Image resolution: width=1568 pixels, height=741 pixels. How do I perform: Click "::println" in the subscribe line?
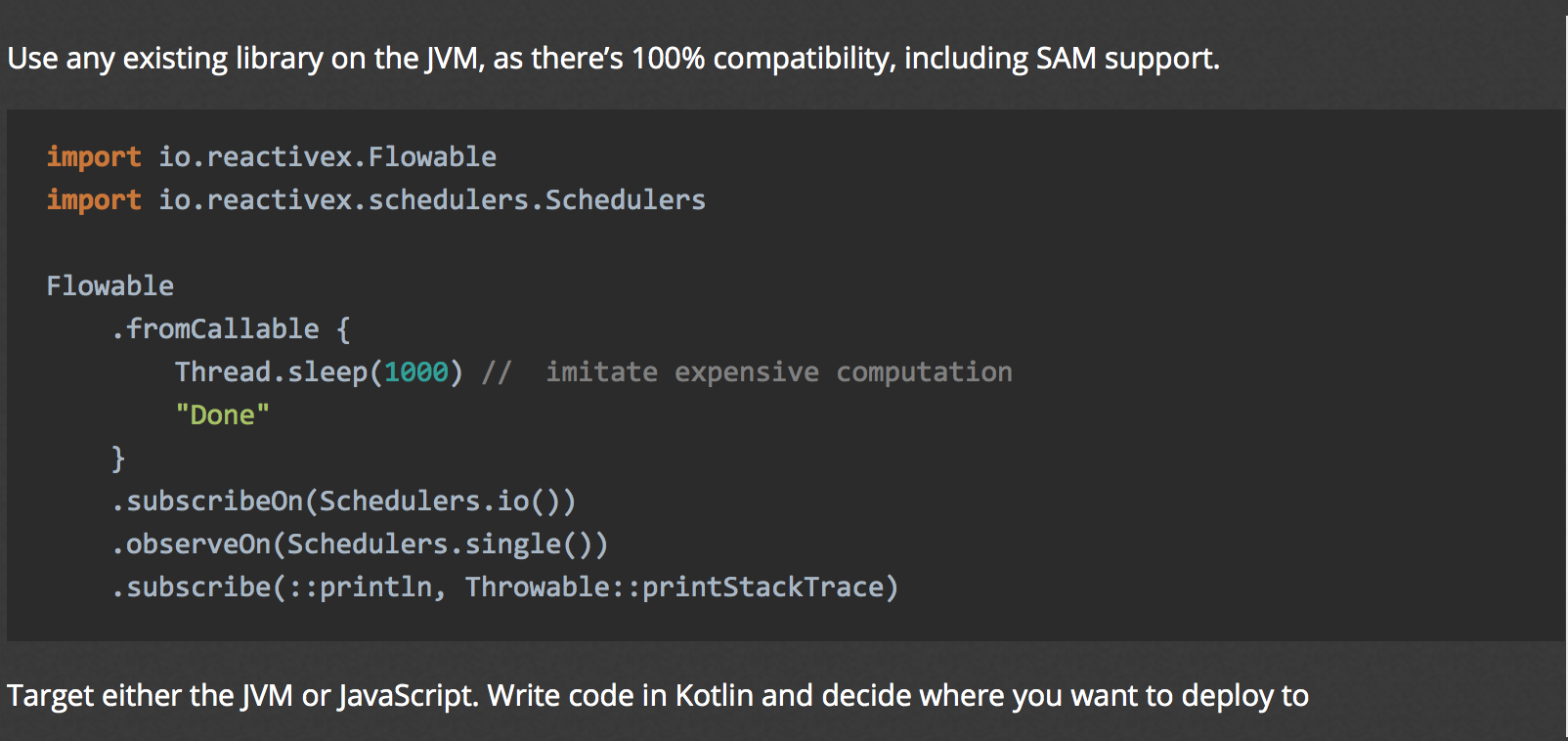click(x=360, y=587)
